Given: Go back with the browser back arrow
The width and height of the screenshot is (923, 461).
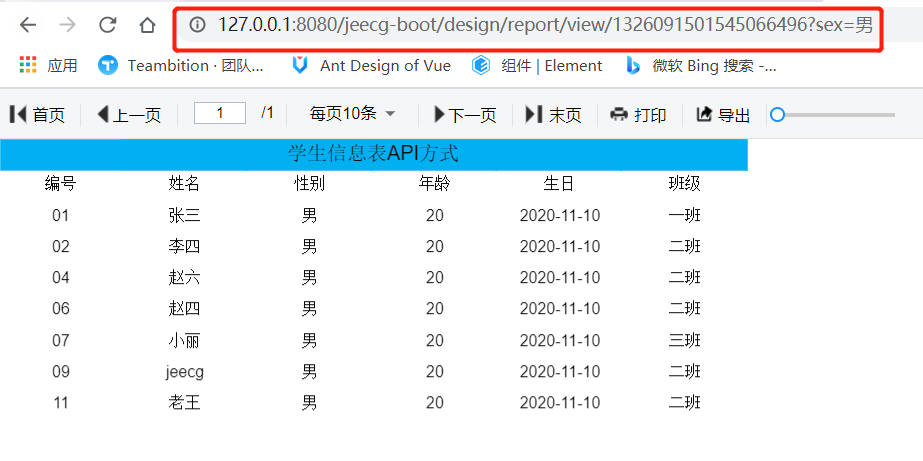Looking at the screenshot, I should point(28,25).
